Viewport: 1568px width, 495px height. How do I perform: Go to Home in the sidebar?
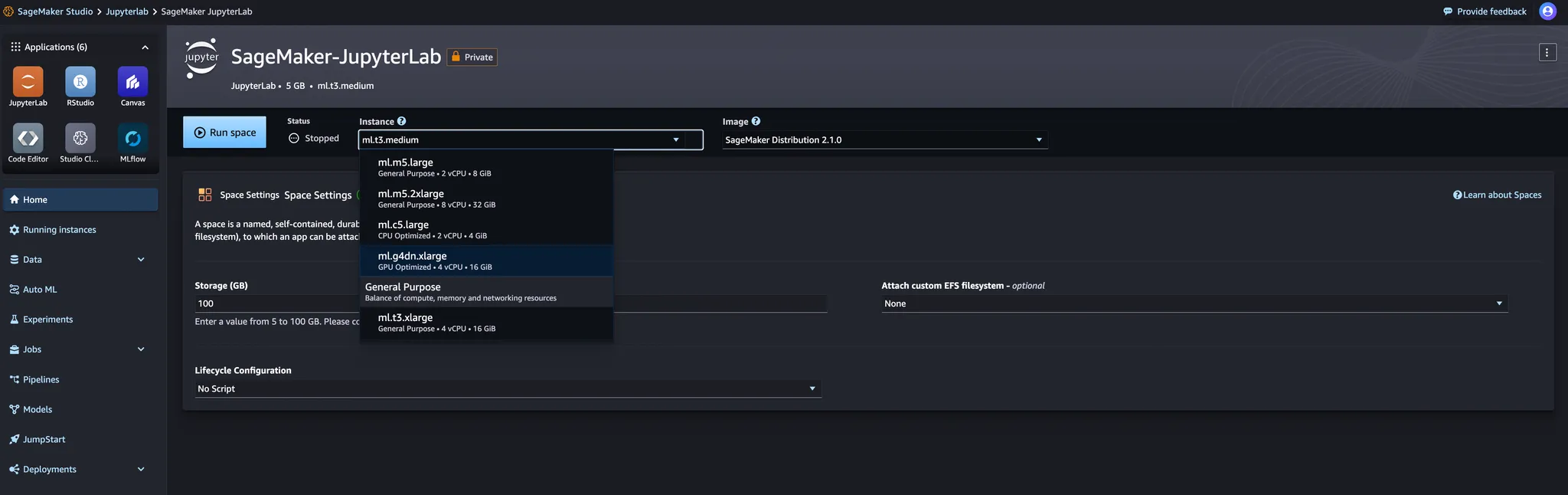[80, 199]
